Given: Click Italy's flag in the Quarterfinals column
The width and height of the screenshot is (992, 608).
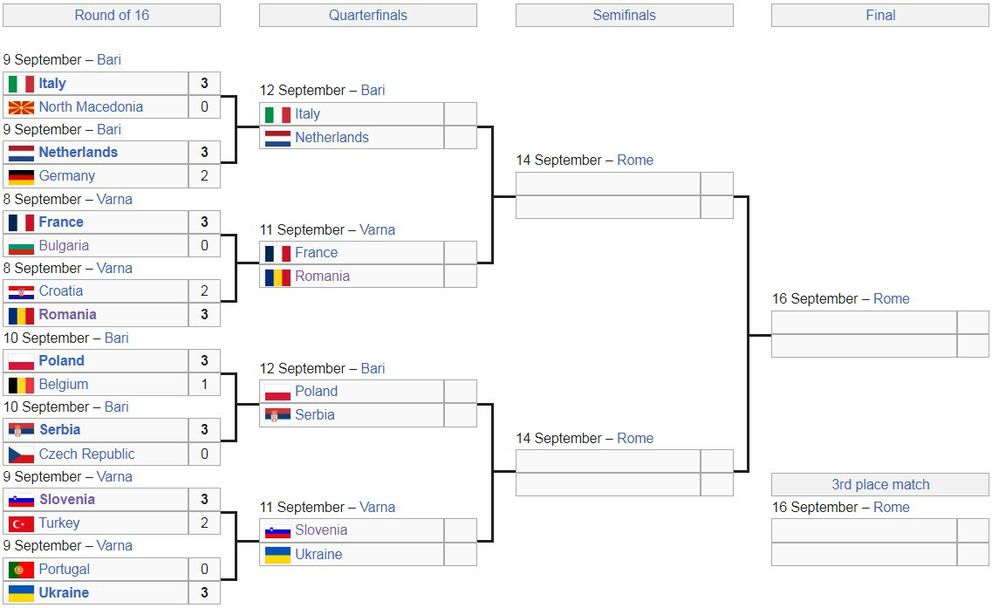Looking at the screenshot, I should pos(277,114).
